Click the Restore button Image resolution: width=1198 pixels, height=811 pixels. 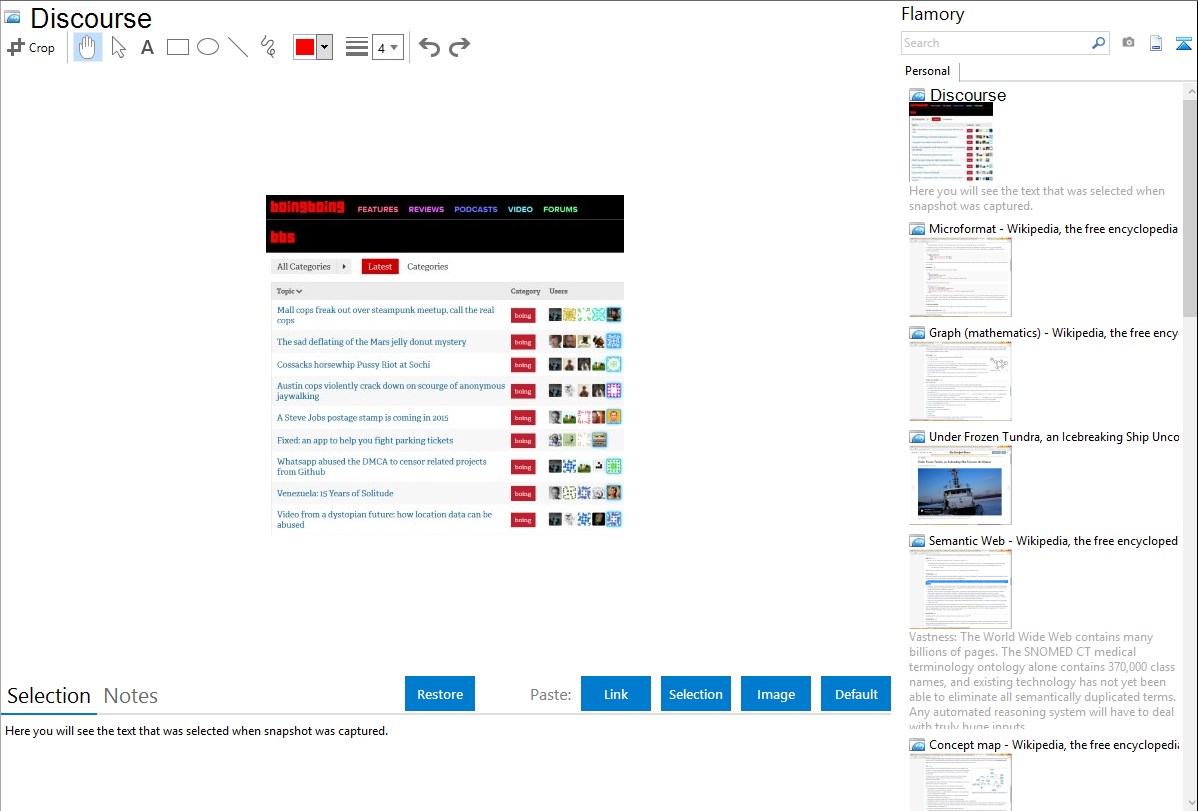pyautogui.click(x=440, y=694)
